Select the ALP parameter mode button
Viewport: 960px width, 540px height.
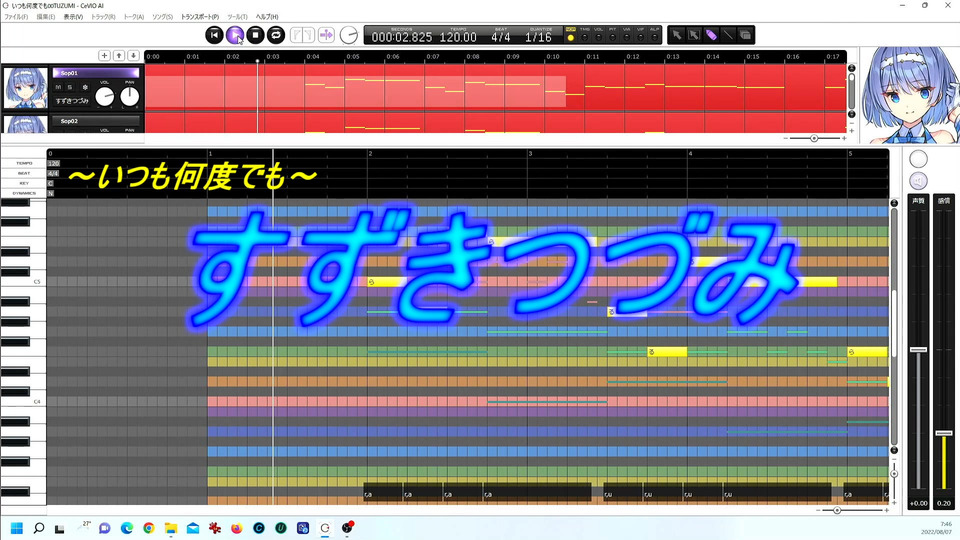click(x=654, y=37)
